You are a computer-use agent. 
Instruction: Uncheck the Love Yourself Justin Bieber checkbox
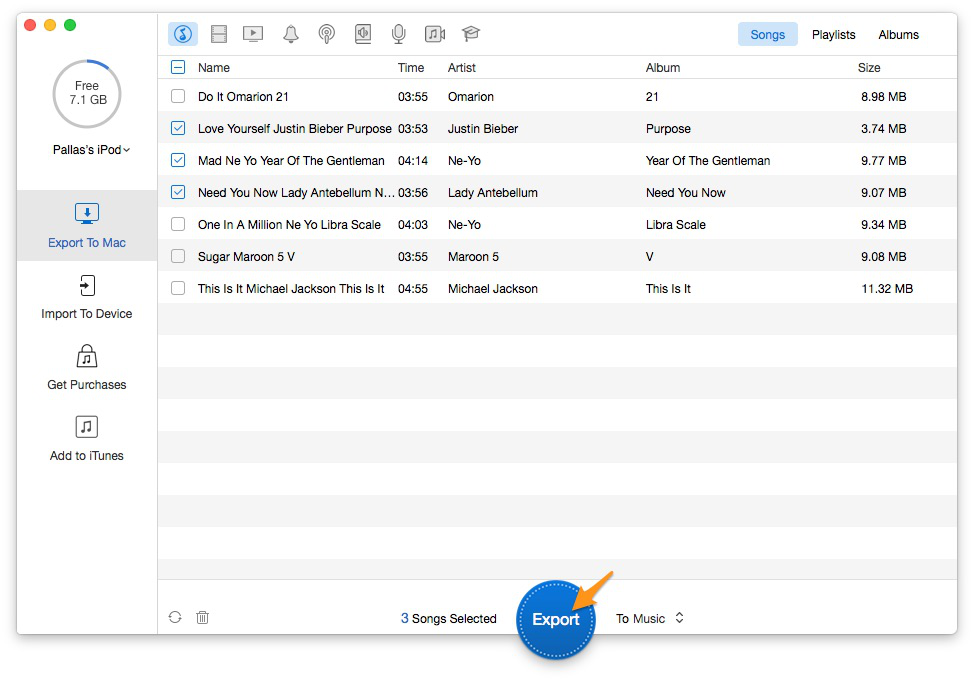(x=178, y=129)
